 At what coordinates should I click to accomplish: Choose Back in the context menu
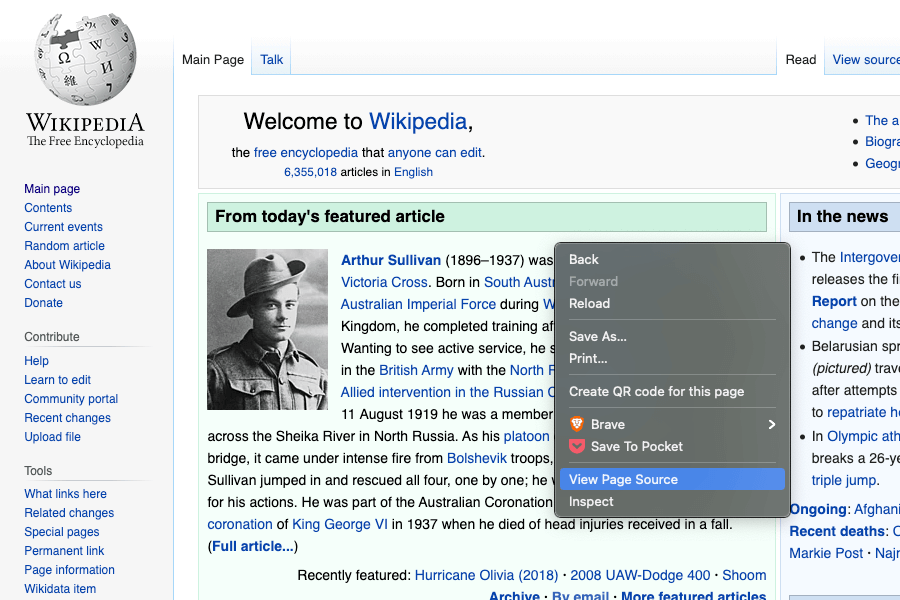[x=672, y=260]
